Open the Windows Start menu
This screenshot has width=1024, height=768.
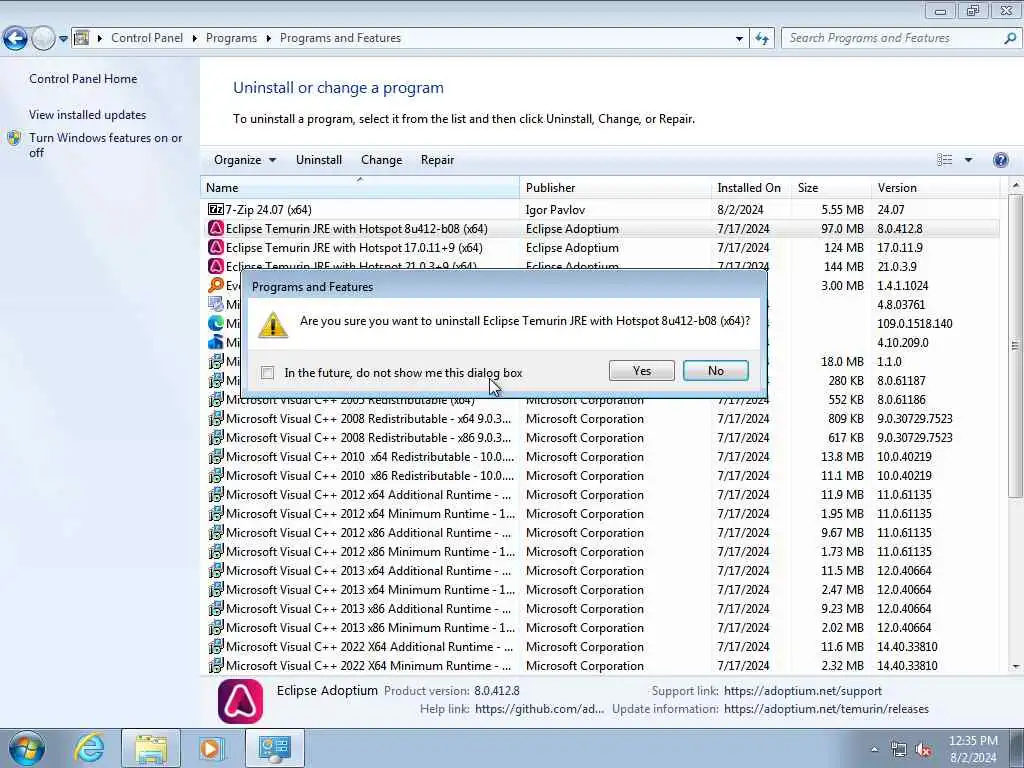[x=27, y=748]
